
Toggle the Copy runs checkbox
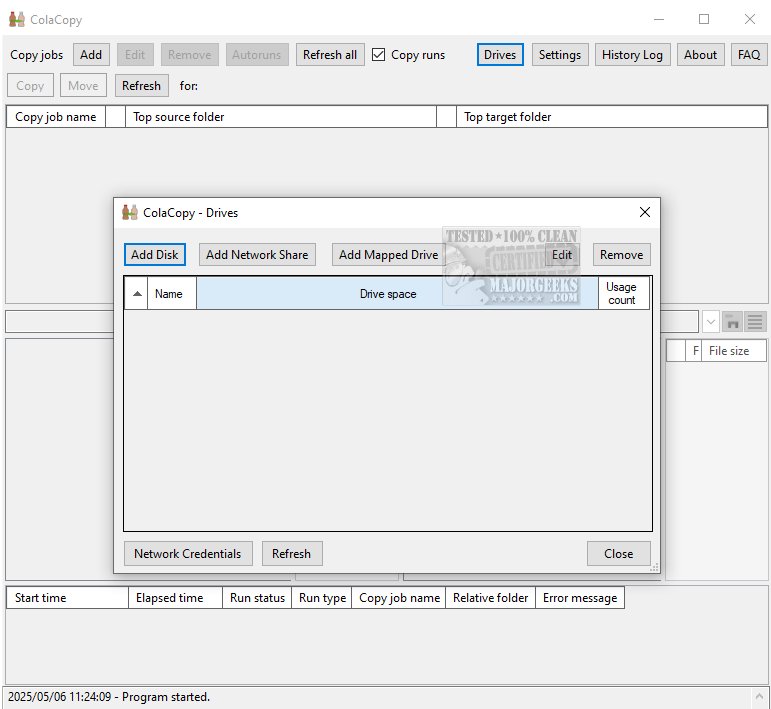[x=379, y=55]
